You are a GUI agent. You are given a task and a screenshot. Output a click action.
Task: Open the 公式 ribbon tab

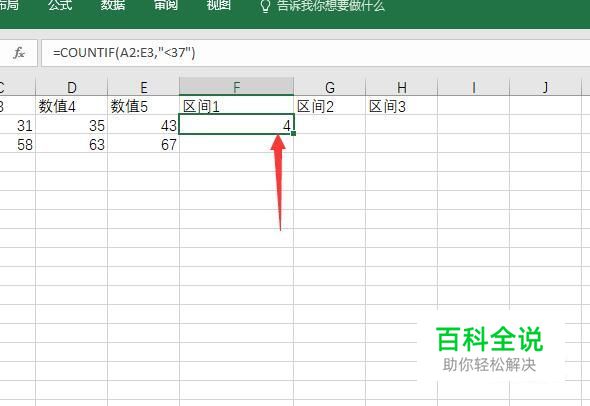60,5
